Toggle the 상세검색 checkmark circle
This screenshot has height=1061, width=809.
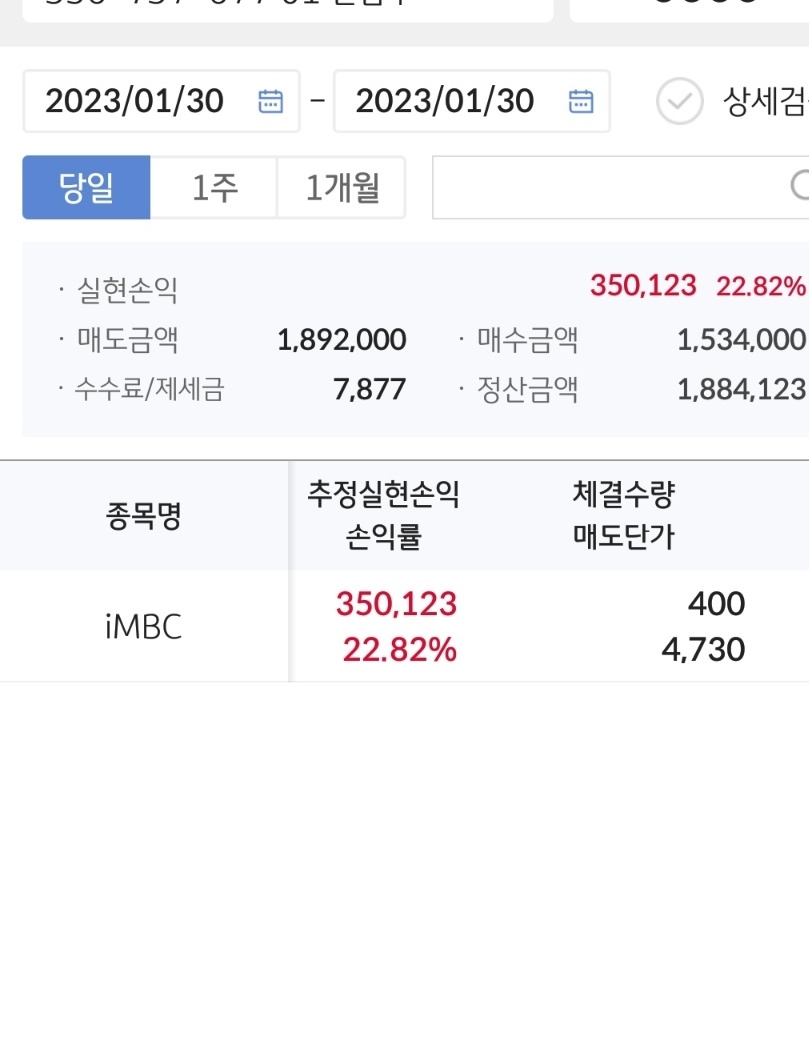pos(679,101)
